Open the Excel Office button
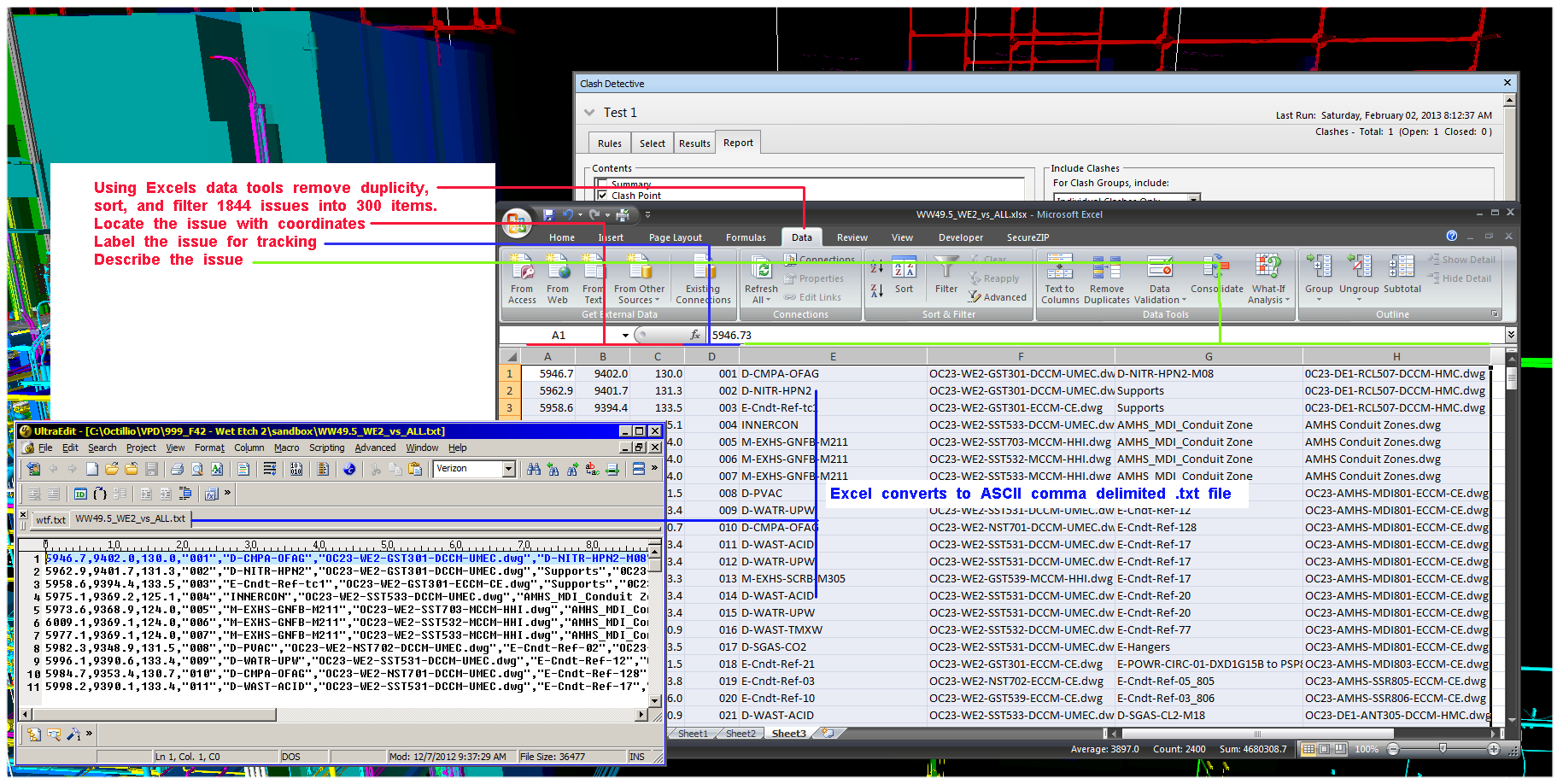 (517, 223)
